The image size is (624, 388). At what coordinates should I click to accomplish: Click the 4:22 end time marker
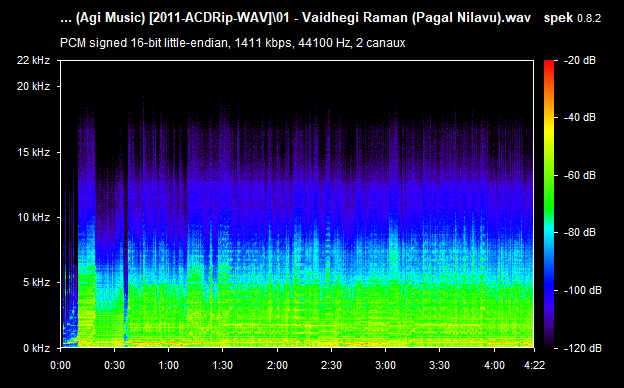click(x=534, y=365)
